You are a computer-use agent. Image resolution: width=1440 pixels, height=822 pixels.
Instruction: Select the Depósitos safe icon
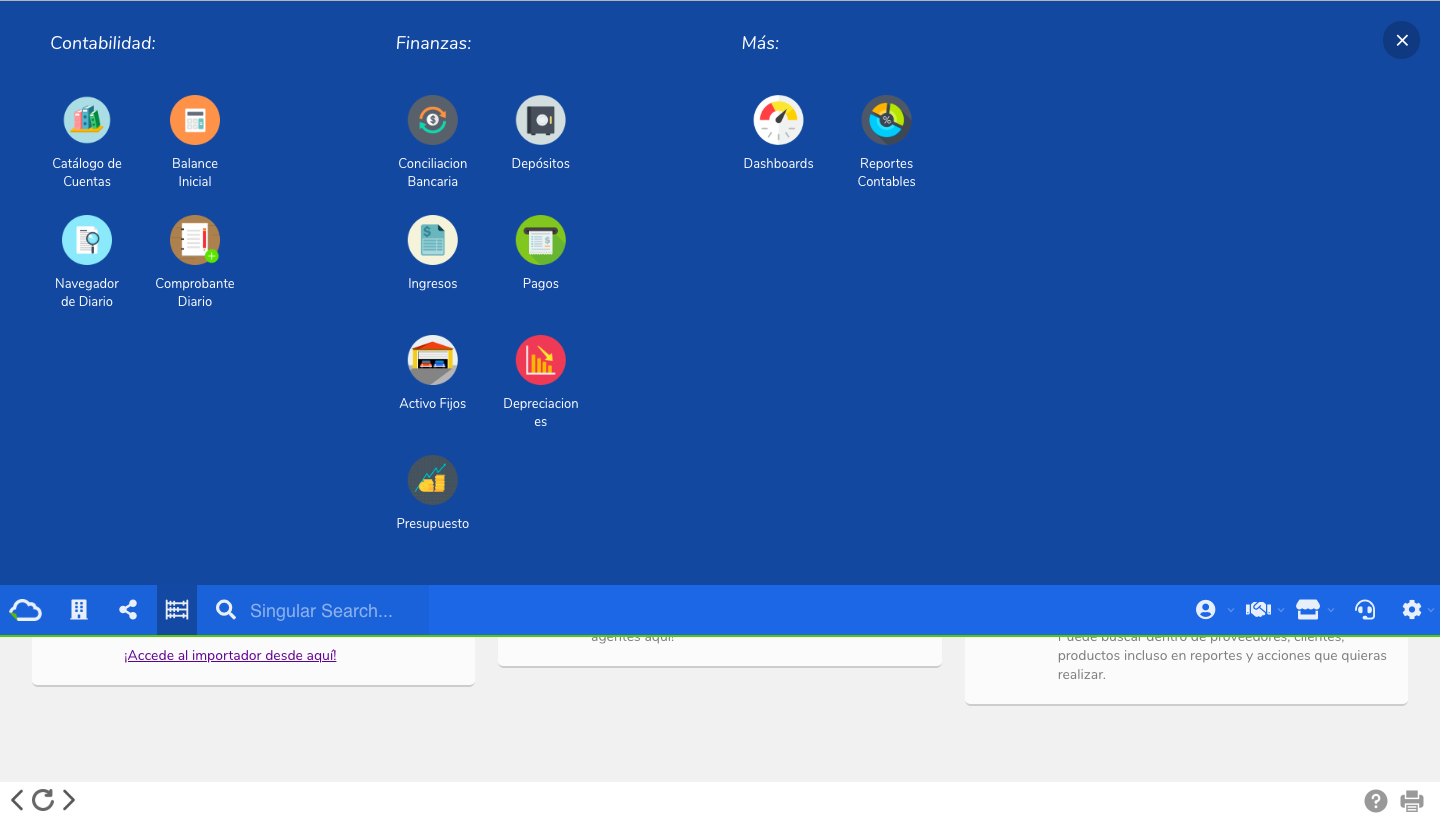pos(541,120)
